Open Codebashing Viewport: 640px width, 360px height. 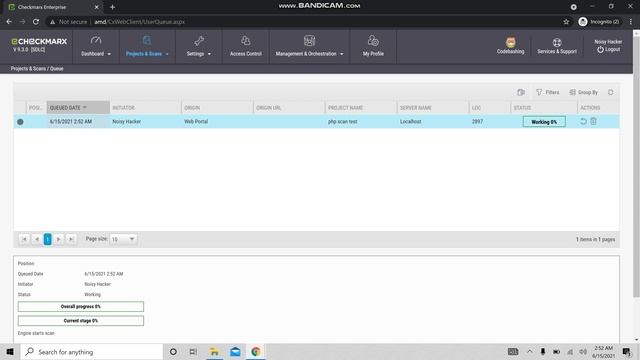coord(510,46)
